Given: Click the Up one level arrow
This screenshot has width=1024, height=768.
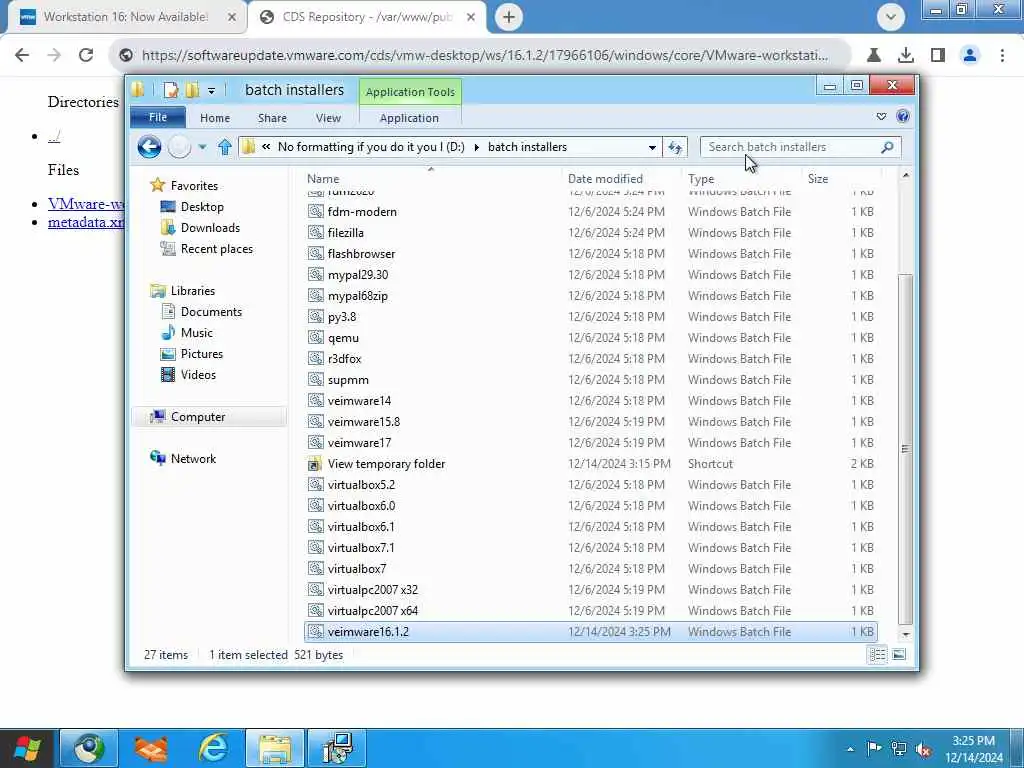Looking at the screenshot, I should (225, 147).
